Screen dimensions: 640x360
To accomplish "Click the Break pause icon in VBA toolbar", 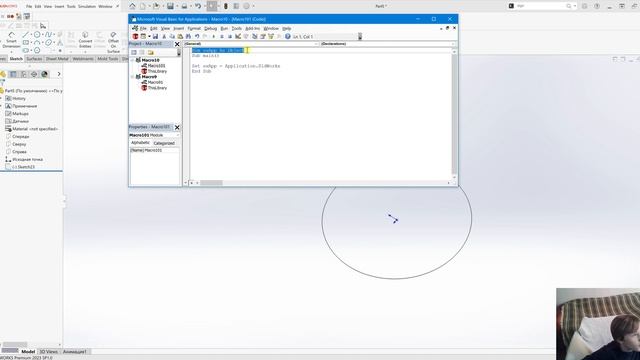I will (222, 37).
